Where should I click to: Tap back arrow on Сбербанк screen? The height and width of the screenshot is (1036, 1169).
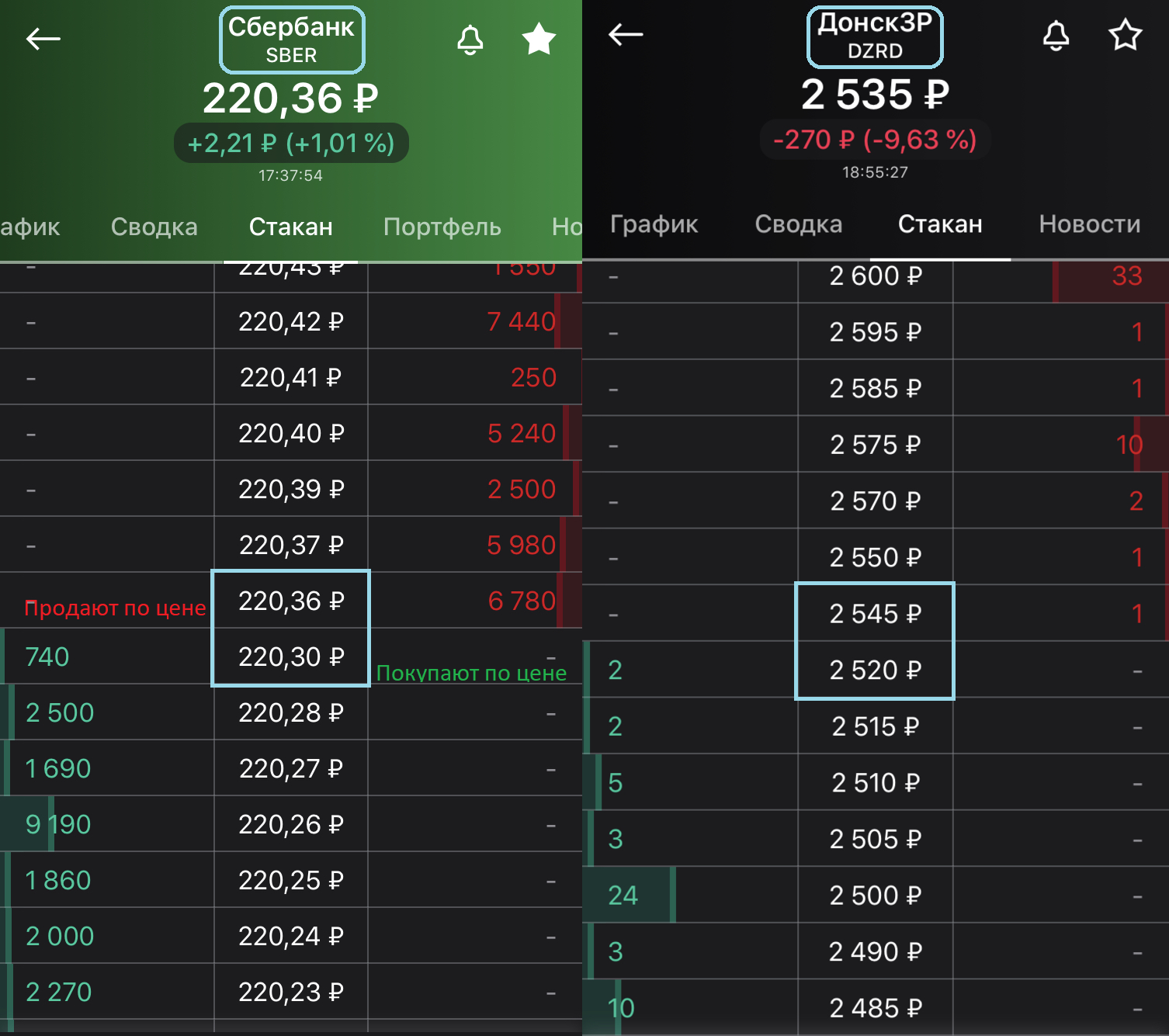tap(43, 38)
